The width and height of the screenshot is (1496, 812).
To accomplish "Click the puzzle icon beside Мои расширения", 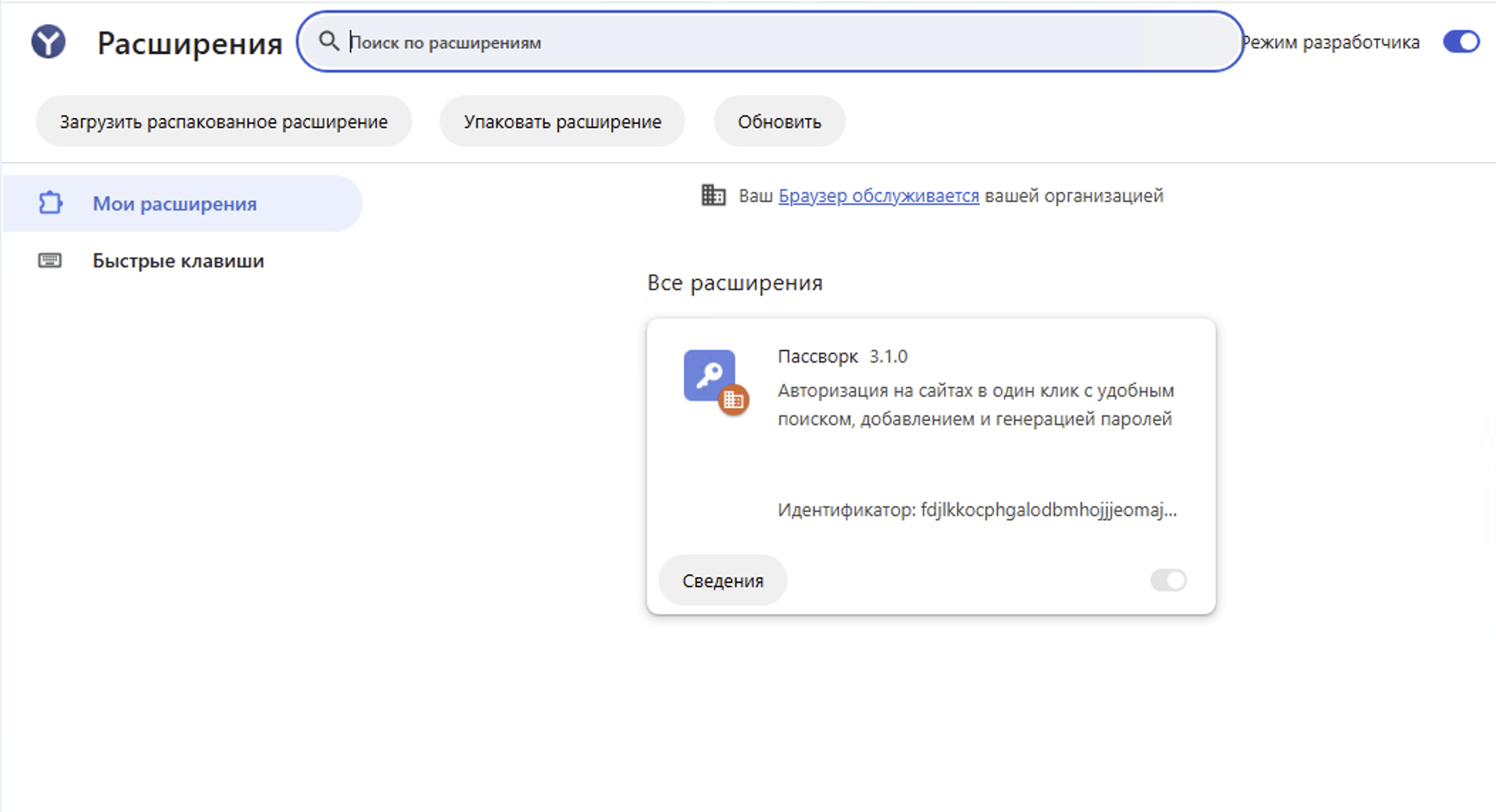I will click(50, 203).
